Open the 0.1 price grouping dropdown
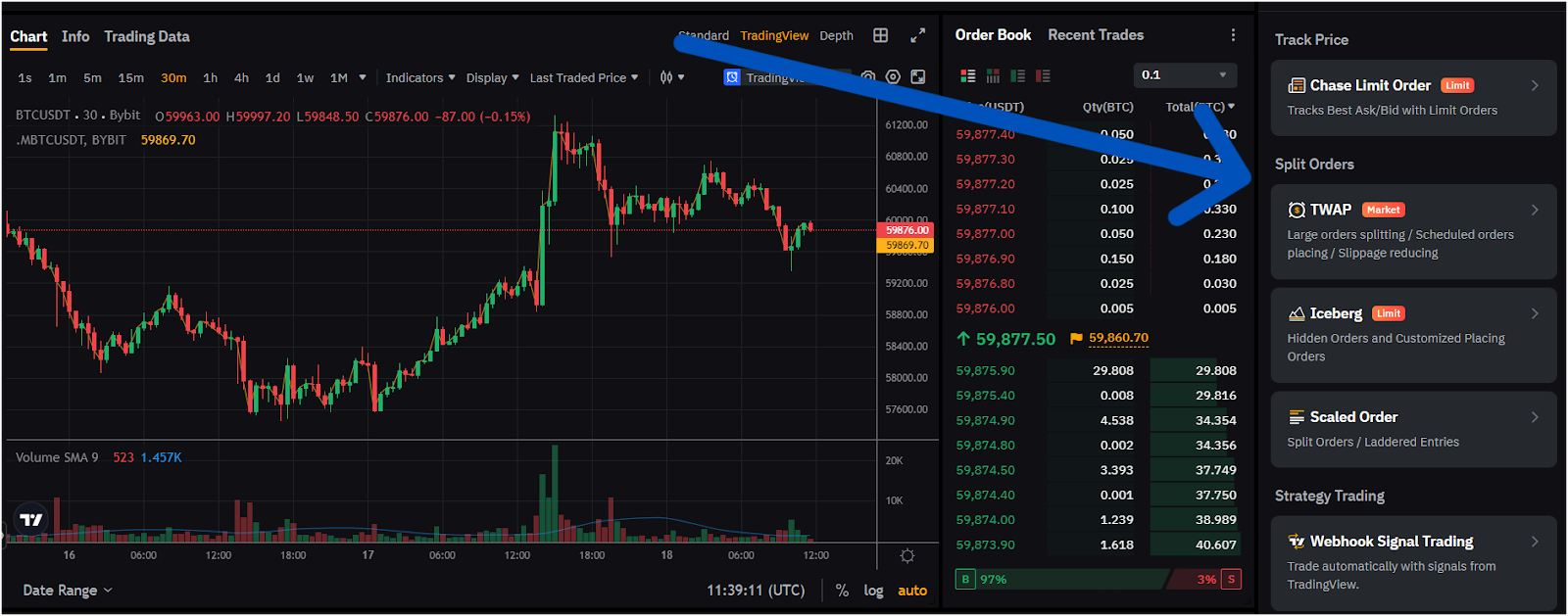 click(1185, 75)
